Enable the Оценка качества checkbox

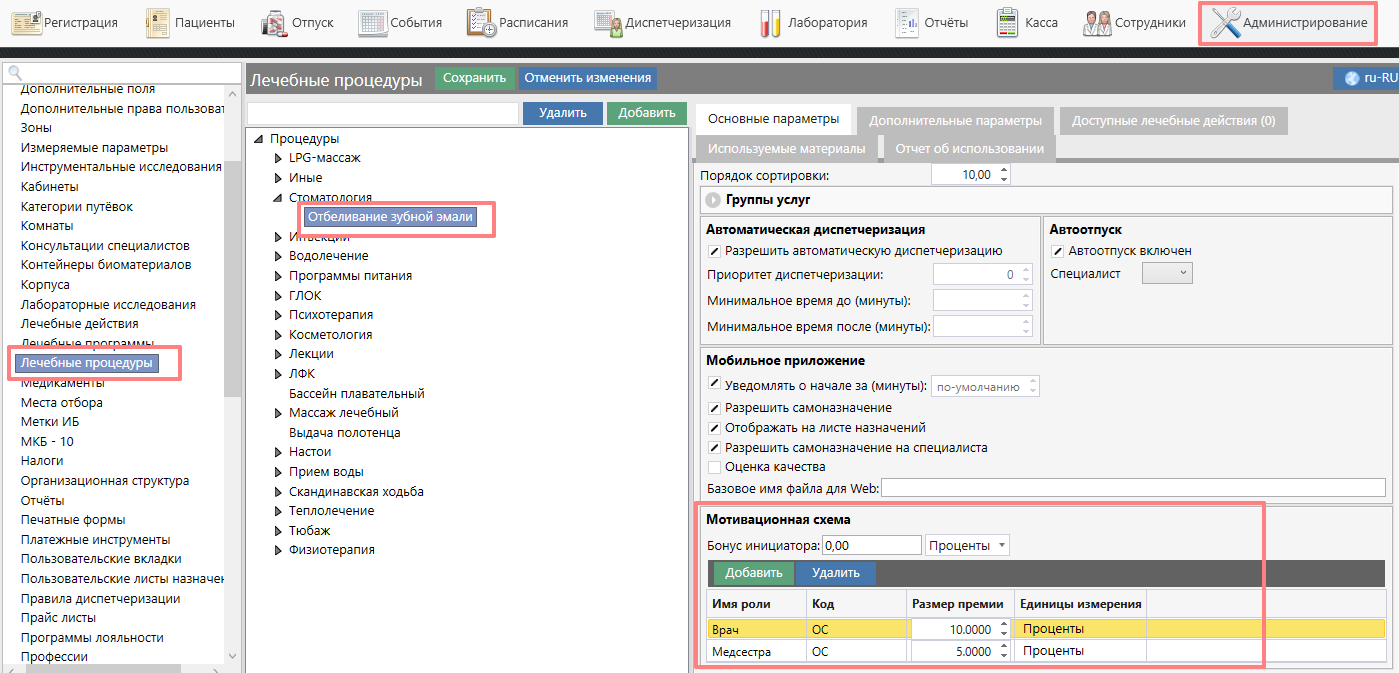coord(714,467)
